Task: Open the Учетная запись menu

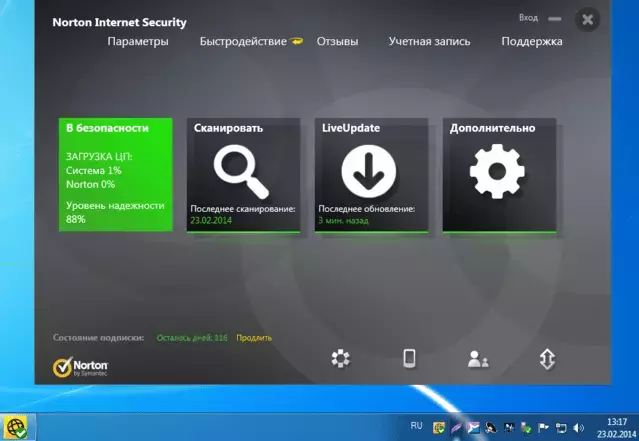Action: pos(429,42)
